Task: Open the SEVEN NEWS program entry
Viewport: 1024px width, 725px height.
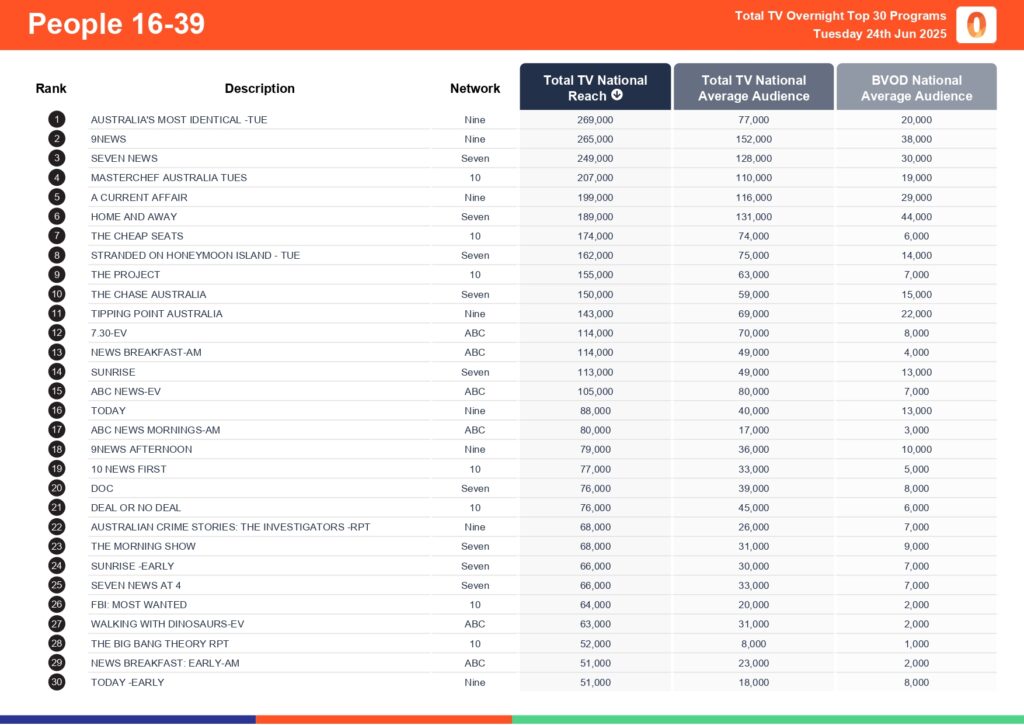Action: tap(123, 158)
